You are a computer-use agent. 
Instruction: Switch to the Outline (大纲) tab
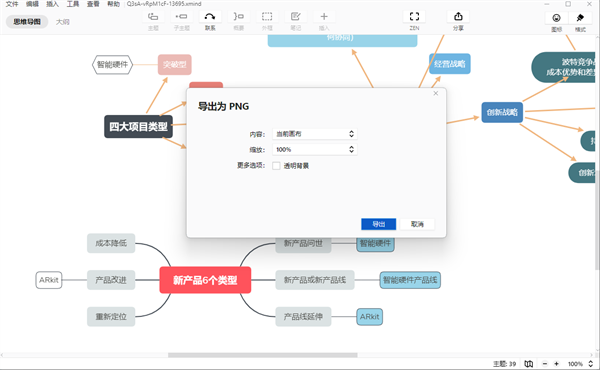click(62, 22)
